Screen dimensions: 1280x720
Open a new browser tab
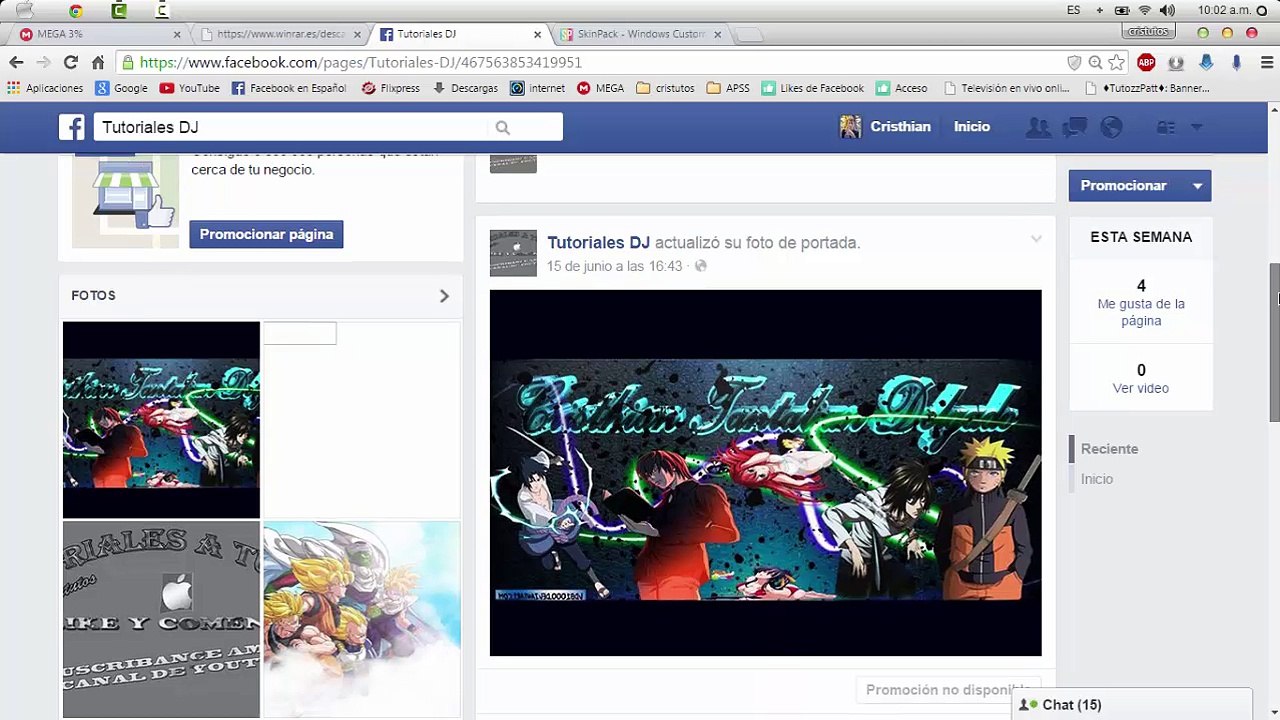coord(750,35)
